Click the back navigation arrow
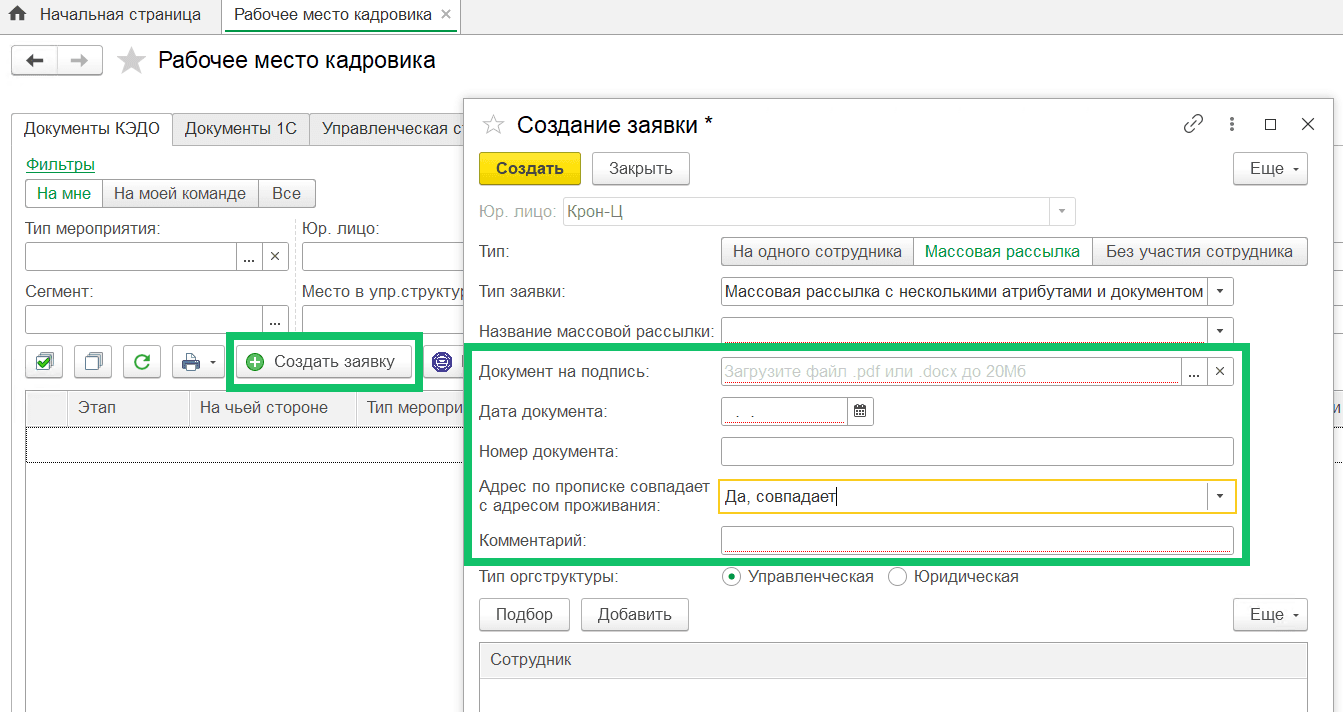 coord(35,61)
